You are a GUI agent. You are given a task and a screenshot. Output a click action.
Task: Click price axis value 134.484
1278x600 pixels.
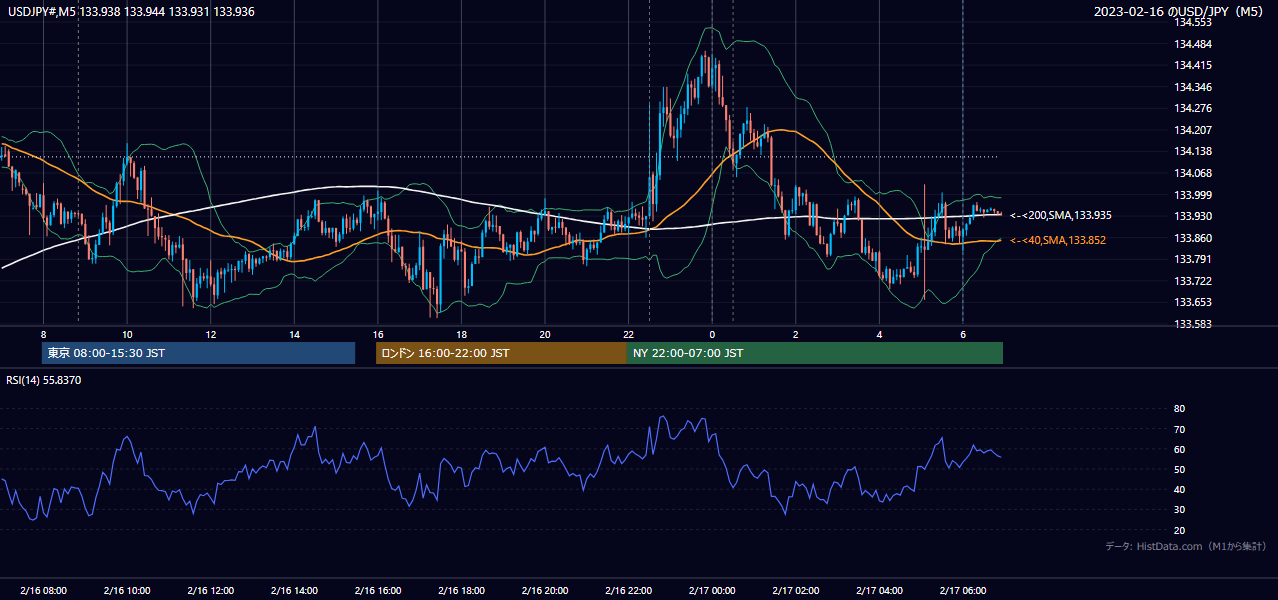coord(1192,44)
